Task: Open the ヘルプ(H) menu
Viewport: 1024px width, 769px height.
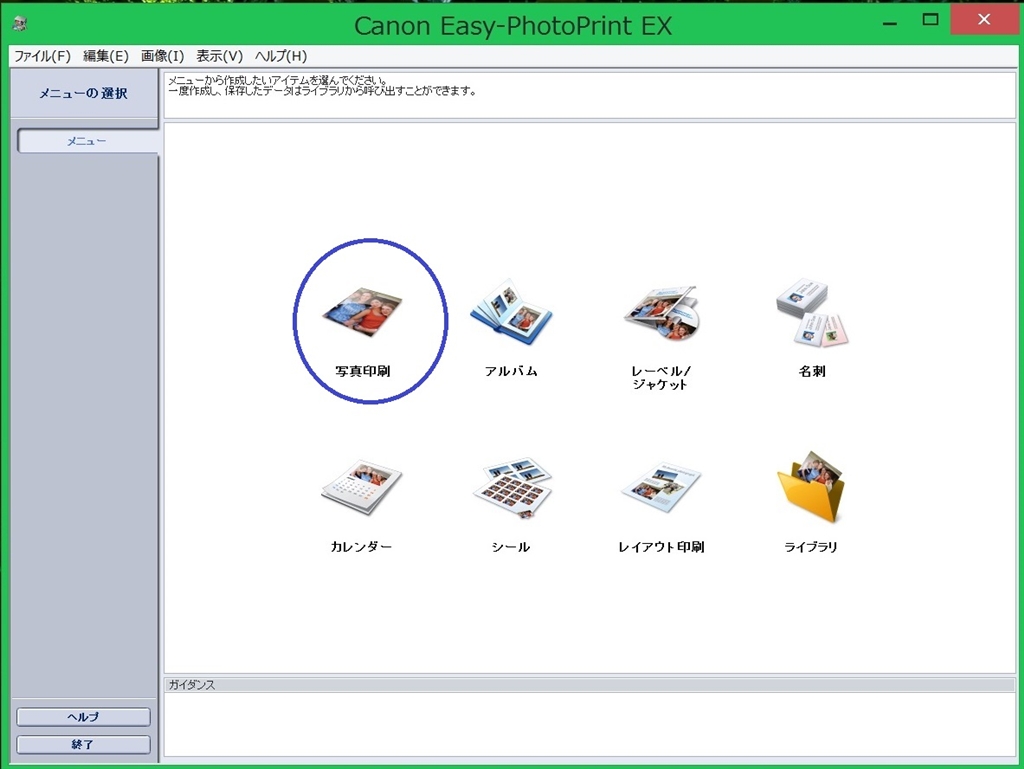Action: [x=281, y=56]
